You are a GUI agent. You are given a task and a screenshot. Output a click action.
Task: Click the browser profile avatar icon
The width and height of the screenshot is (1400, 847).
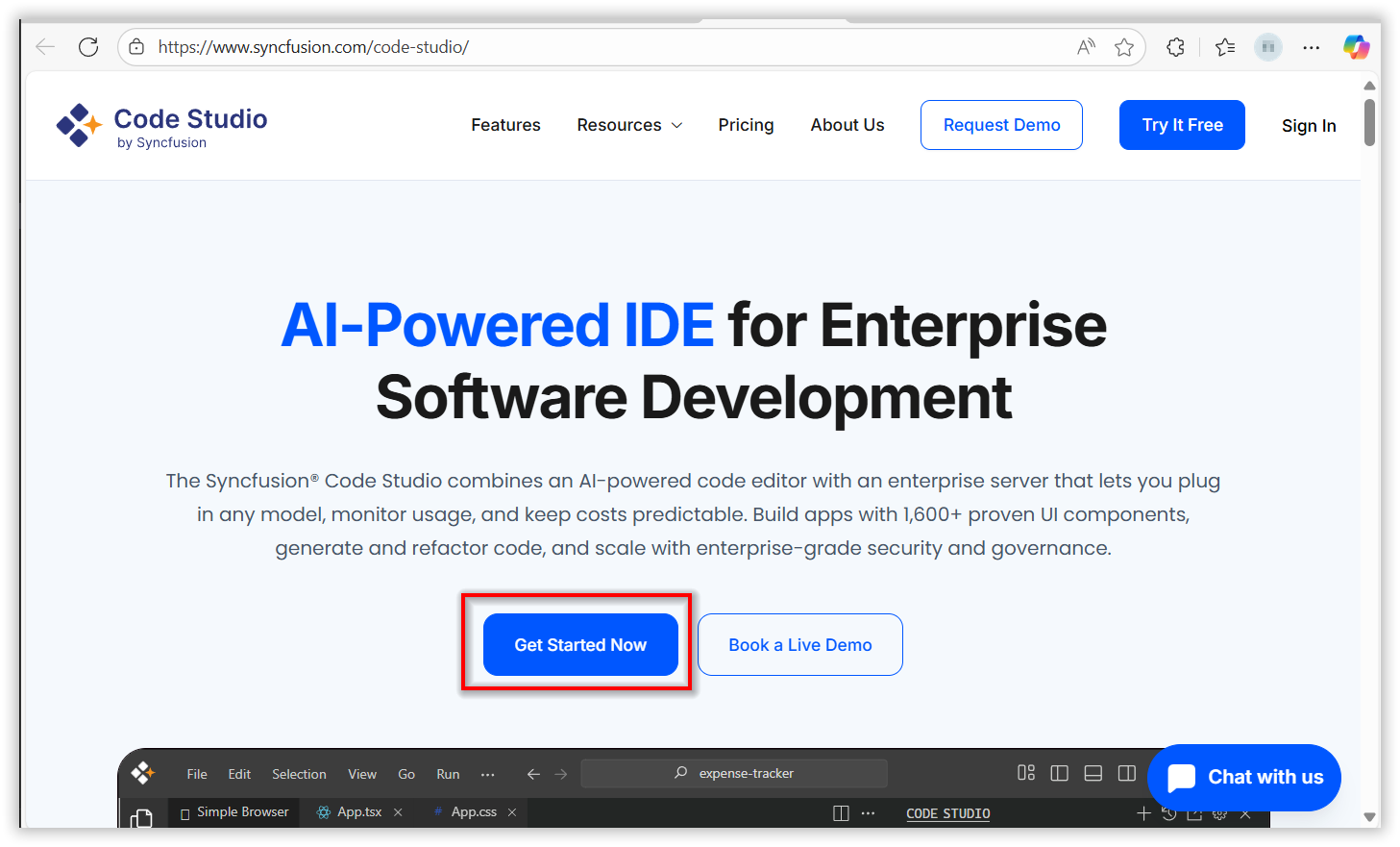tap(1268, 47)
